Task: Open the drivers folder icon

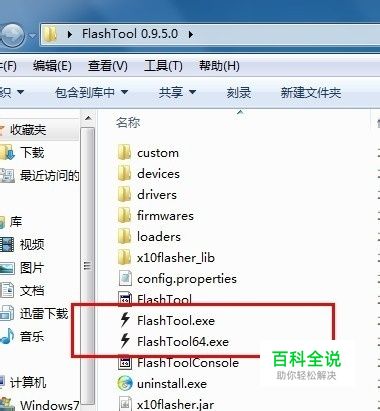Action: tap(124, 195)
